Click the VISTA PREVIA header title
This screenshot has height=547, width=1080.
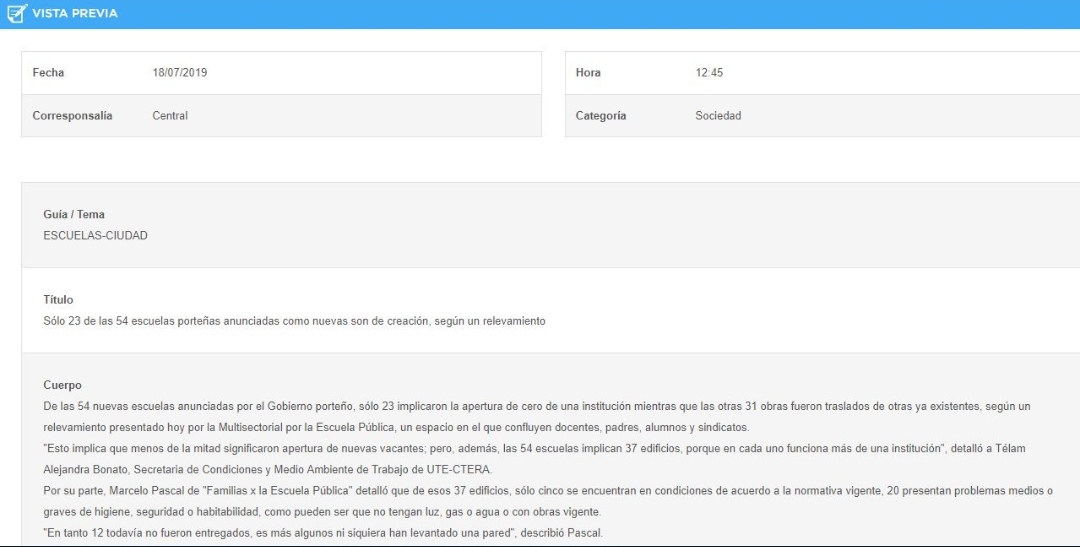(x=75, y=14)
